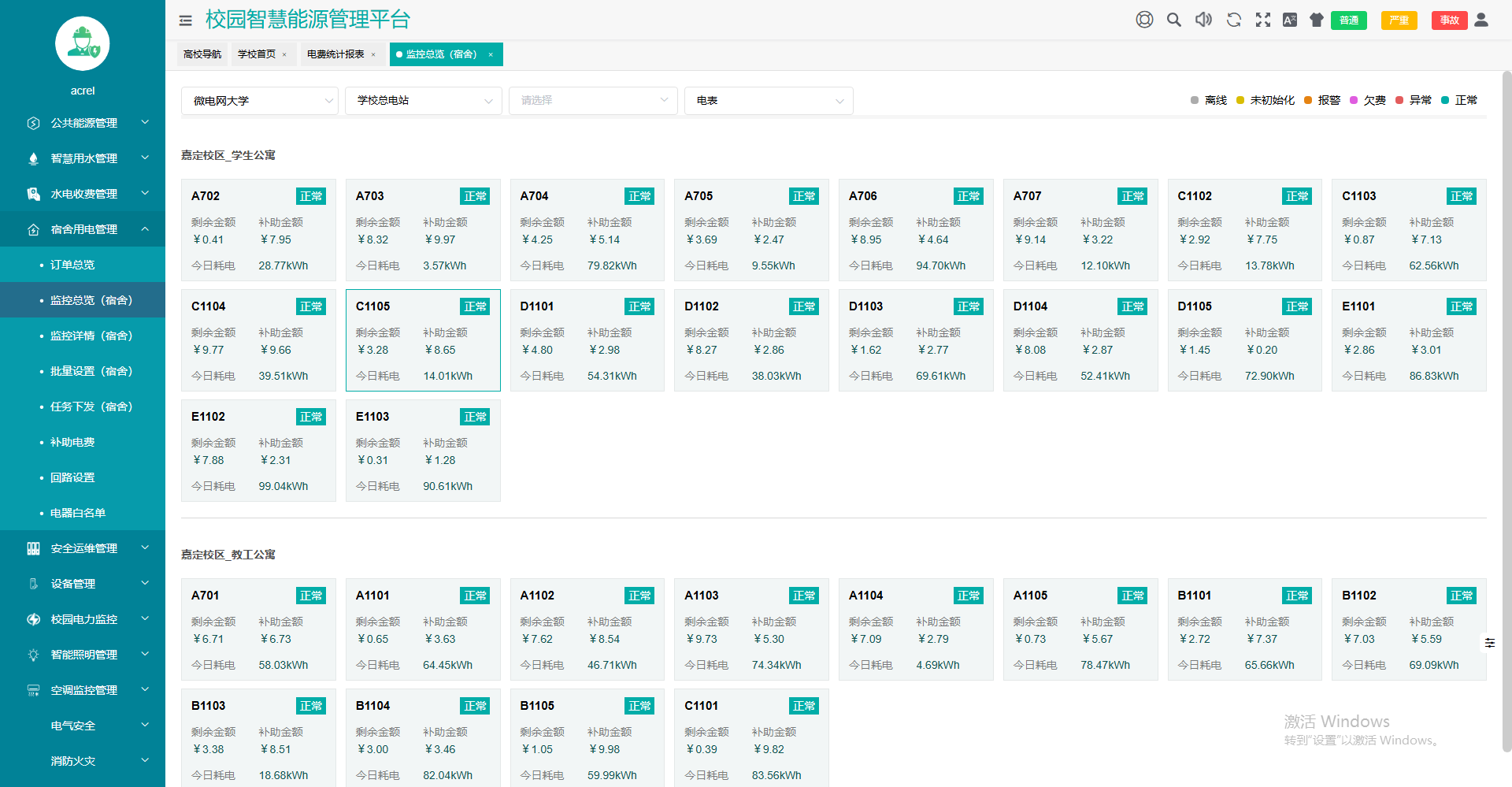Select the C1105 dormitory card

pos(423,340)
